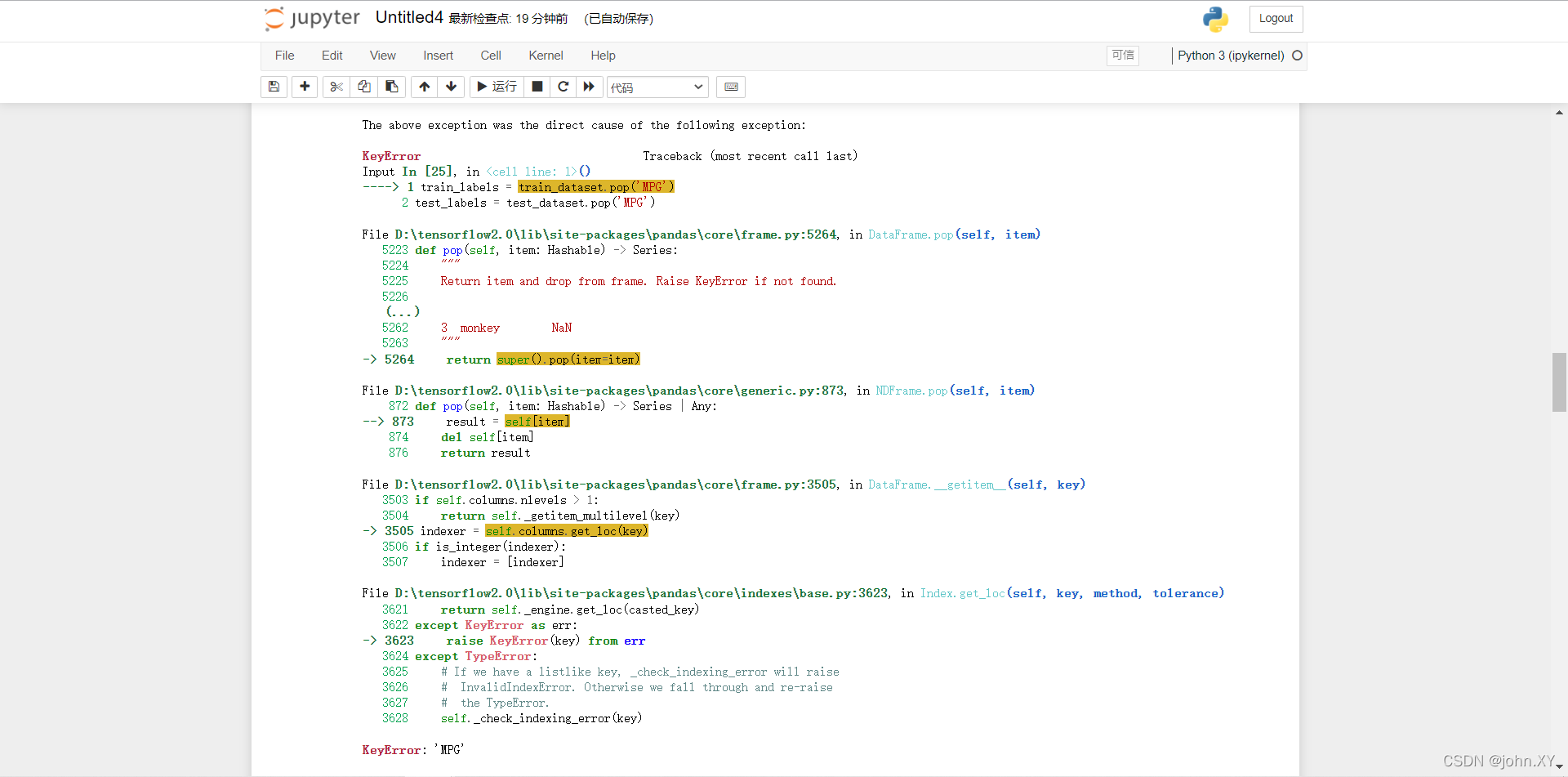The width and height of the screenshot is (1568, 777).
Task: Restart the kernel circular arrow icon
Action: 563,87
